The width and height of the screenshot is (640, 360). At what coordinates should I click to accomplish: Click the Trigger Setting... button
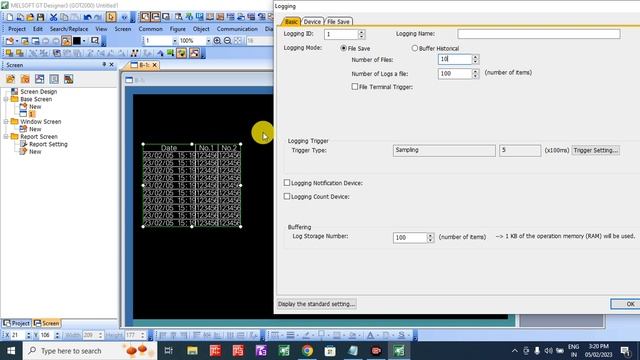click(x=596, y=150)
